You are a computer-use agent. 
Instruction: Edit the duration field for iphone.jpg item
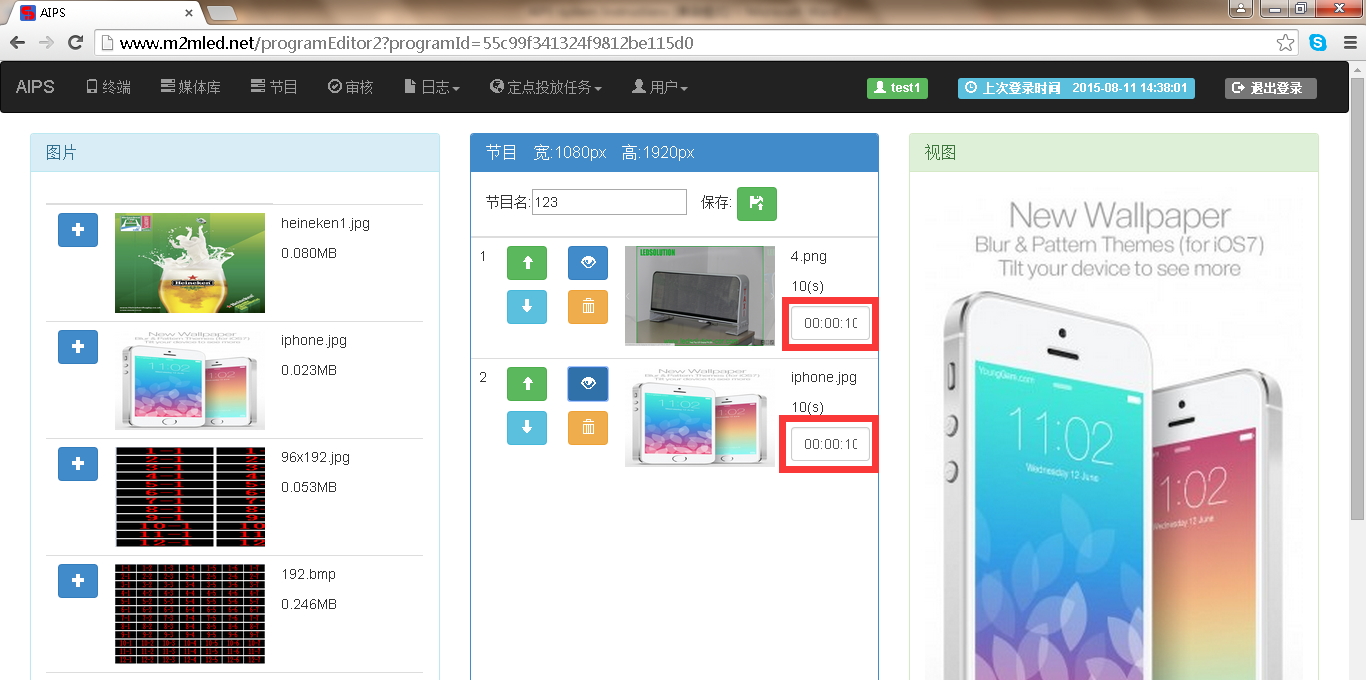click(x=830, y=444)
